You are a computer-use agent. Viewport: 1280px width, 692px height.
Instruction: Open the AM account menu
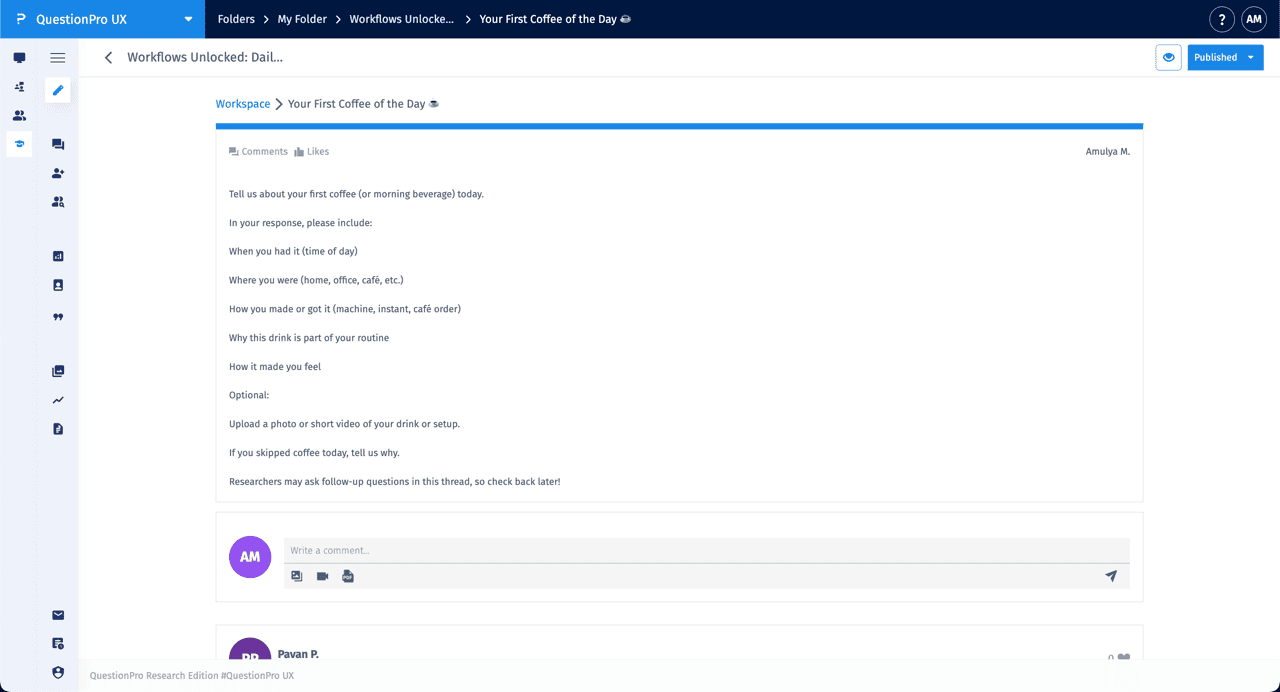pos(1254,19)
